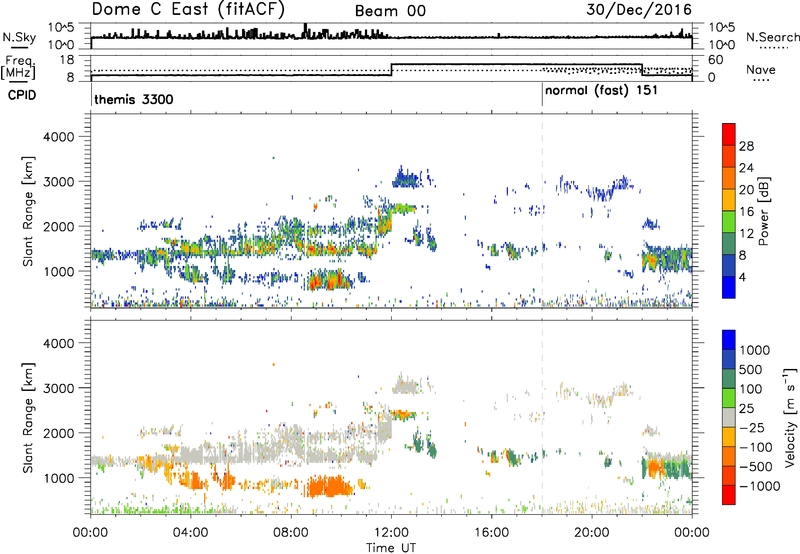This screenshot has height=554, width=800.
Task: Click 'Slant Range [km]' label of velocity panel
Action: coord(28,418)
